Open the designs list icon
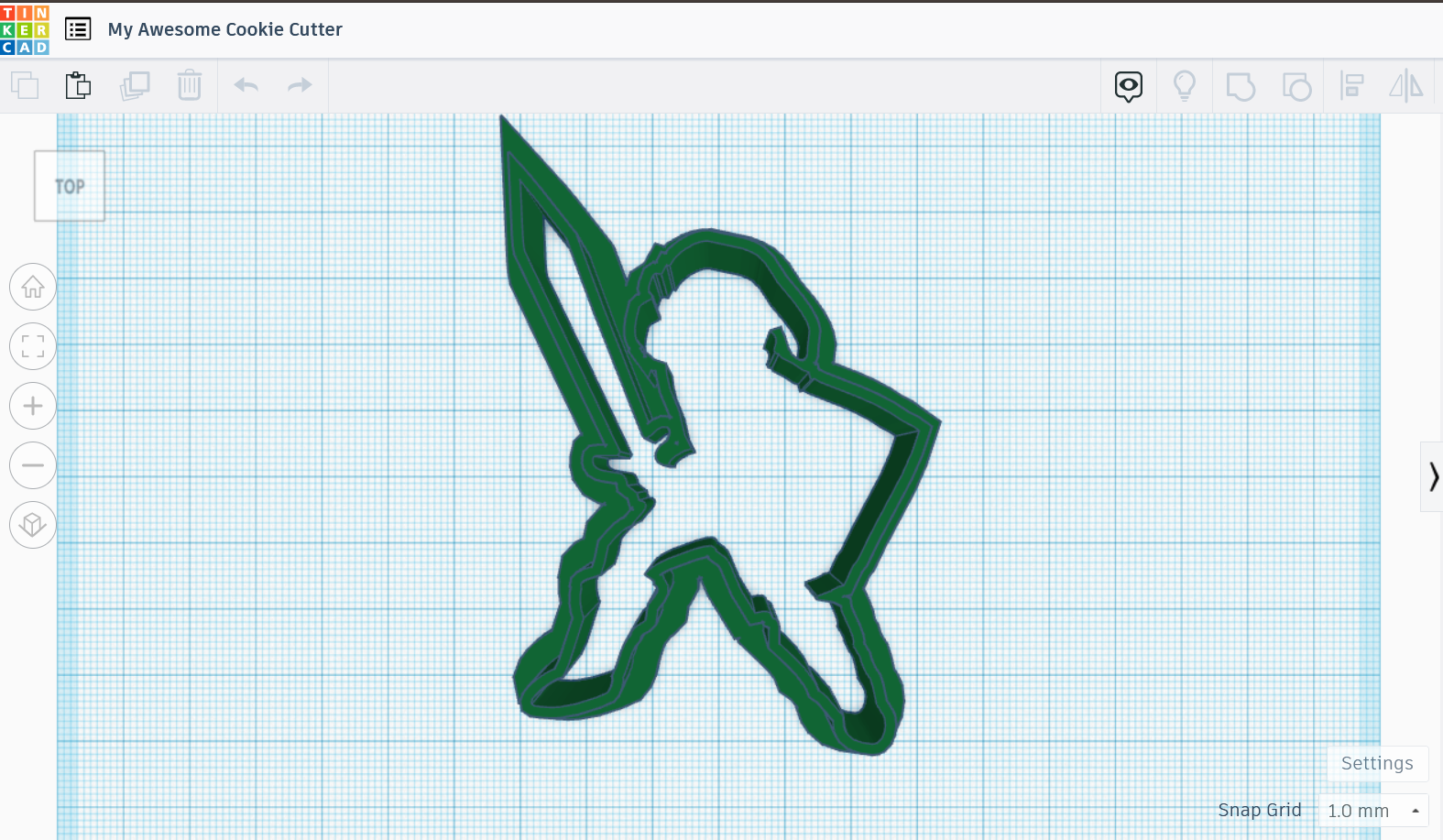The width and height of the screenshot is (1443, 840). (x=78, y=29)
